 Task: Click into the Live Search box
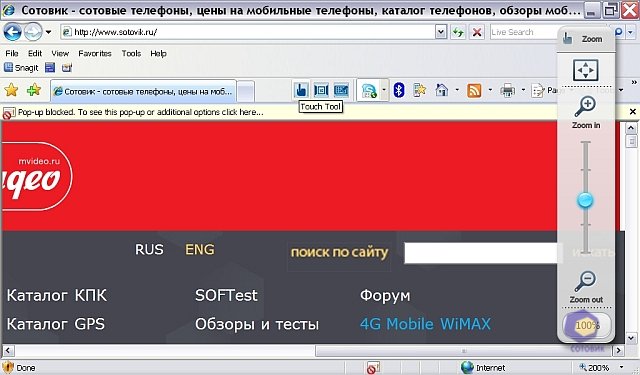[x=524, y=32]
